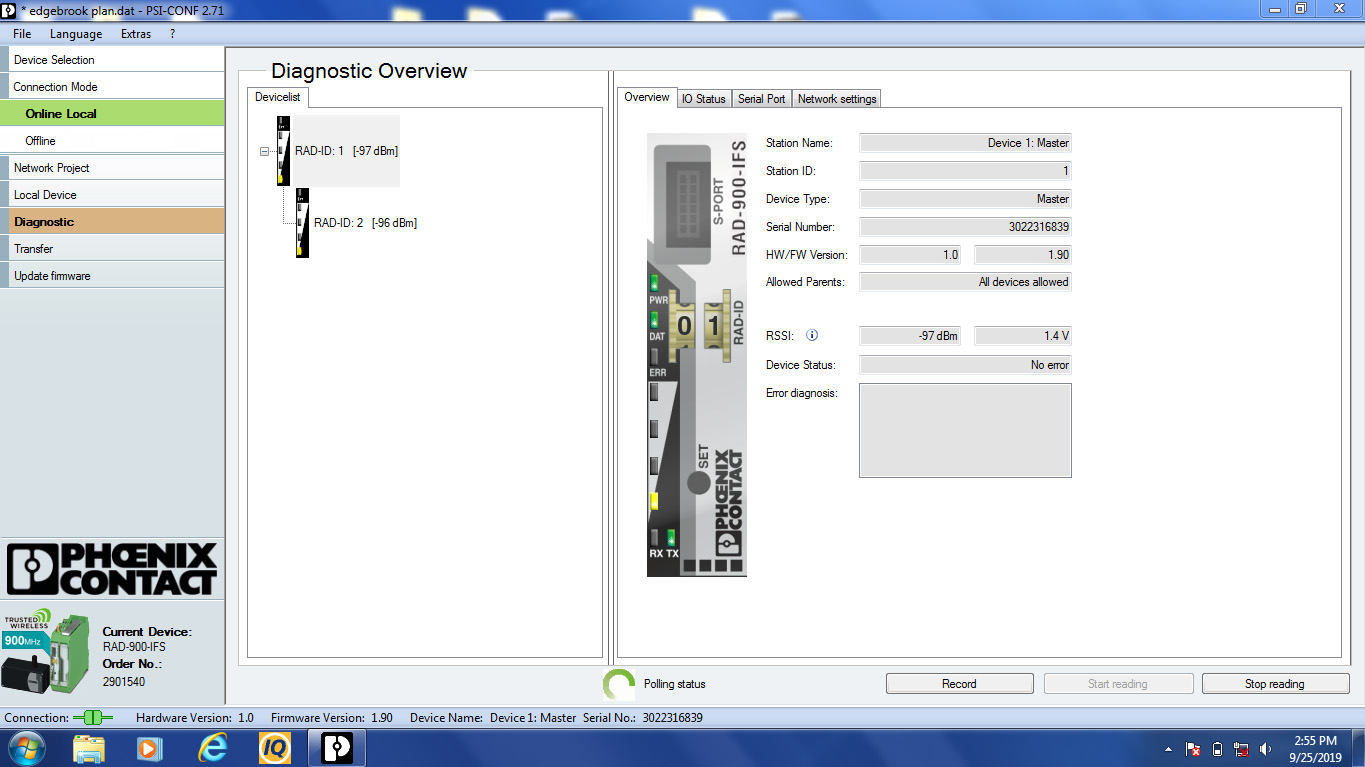Click the RAD-900-IFS product image in sidebar
The image size is (1365, 767).
pyautogui.click(x=45, y=653)
